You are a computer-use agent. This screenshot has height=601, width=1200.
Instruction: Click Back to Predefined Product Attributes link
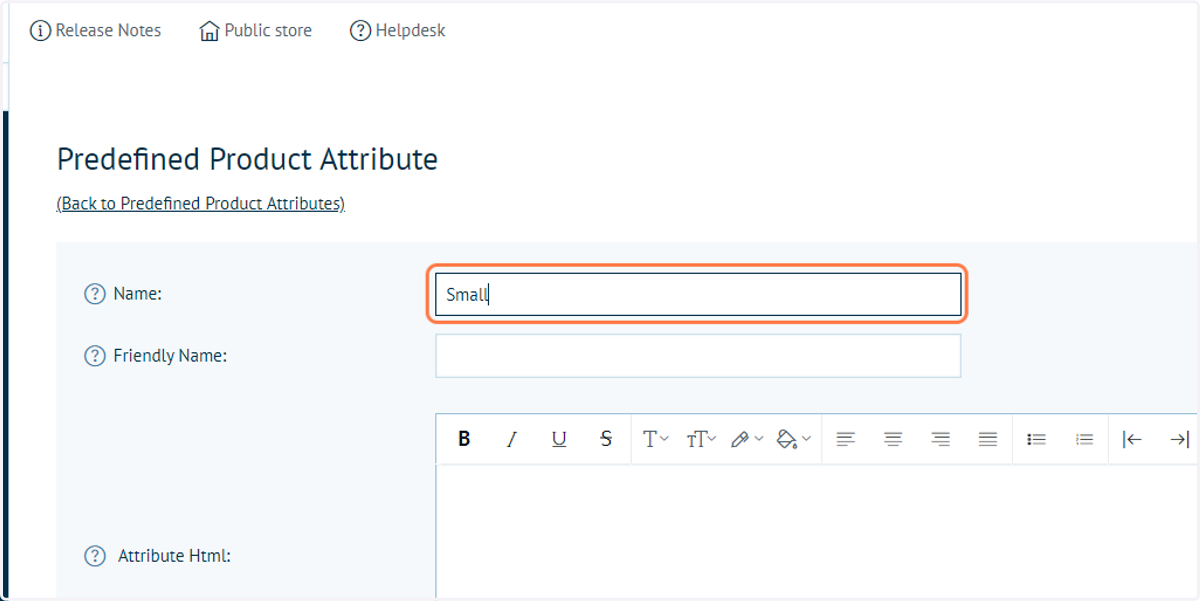201,204
